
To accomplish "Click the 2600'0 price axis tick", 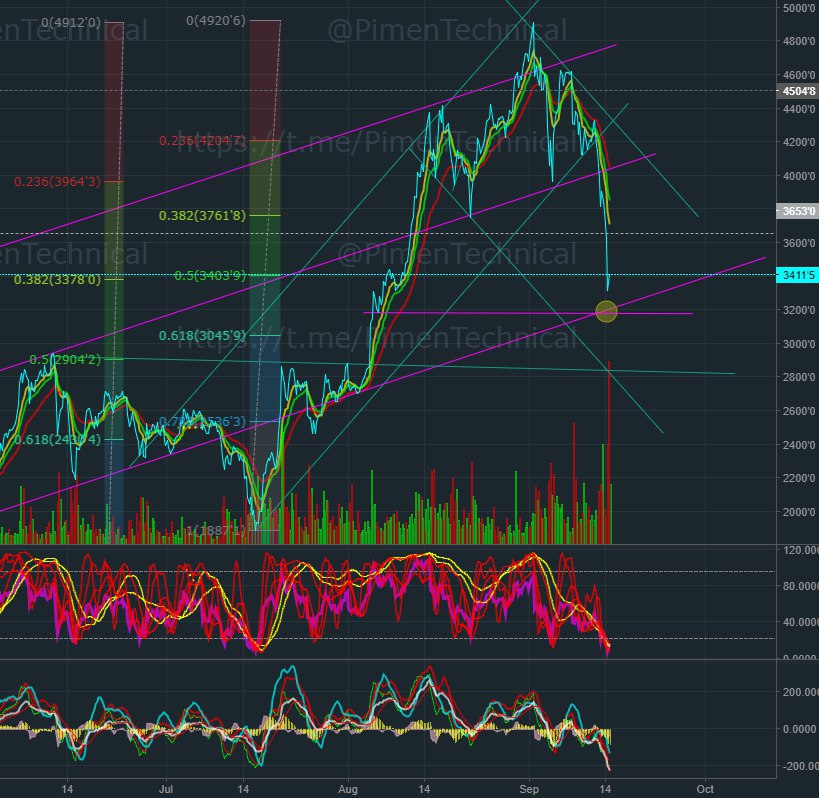I will [799, 411].
